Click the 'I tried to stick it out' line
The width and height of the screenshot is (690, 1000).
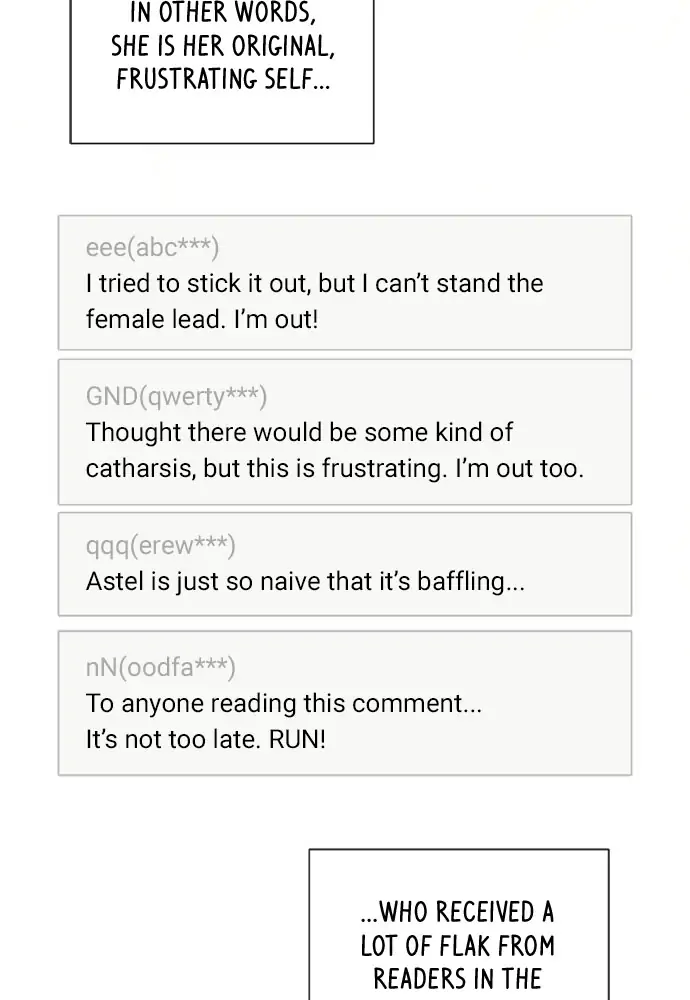[314, 283]
